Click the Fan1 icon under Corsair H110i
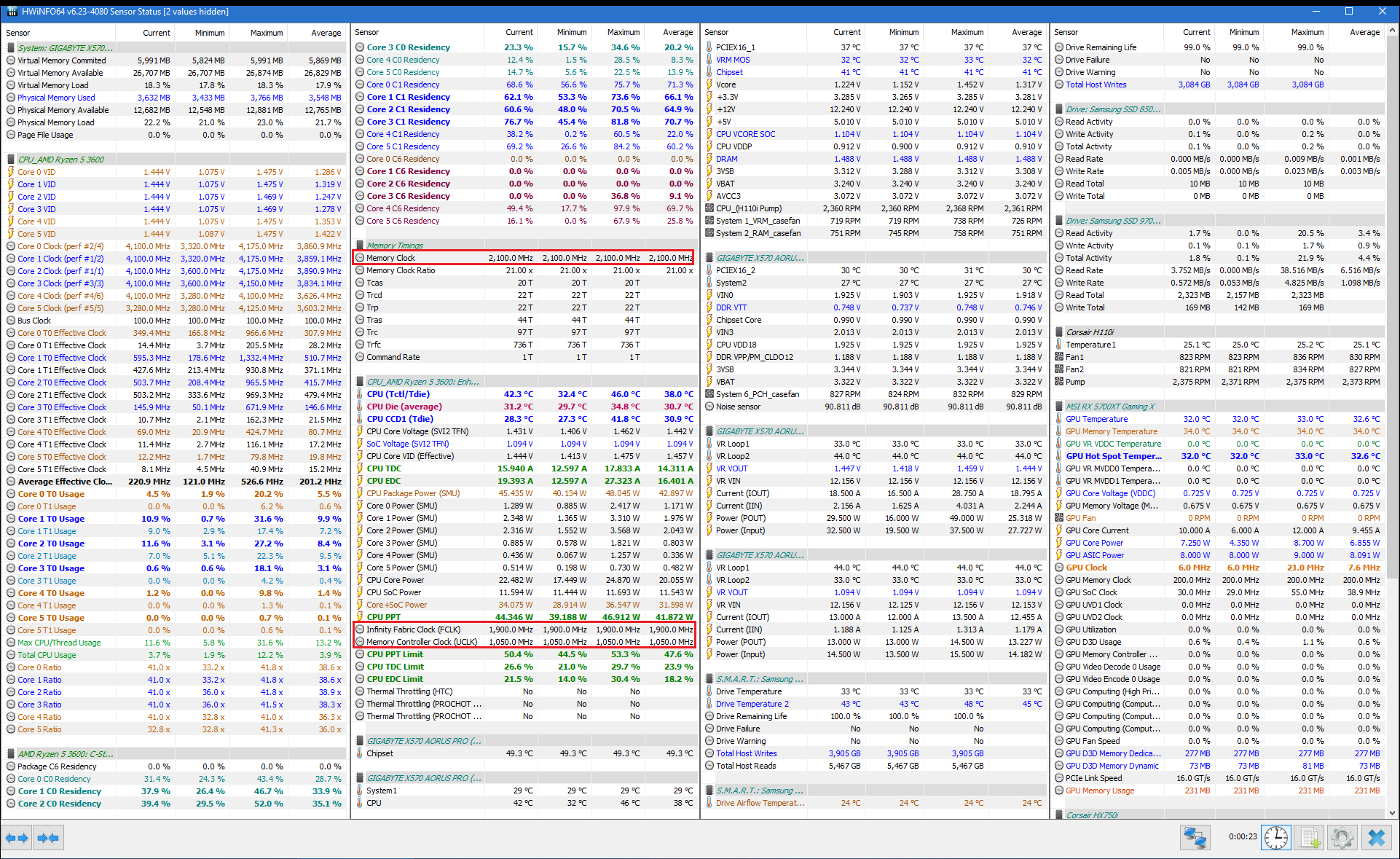 pyautogui.click(x=1059, y=357)
